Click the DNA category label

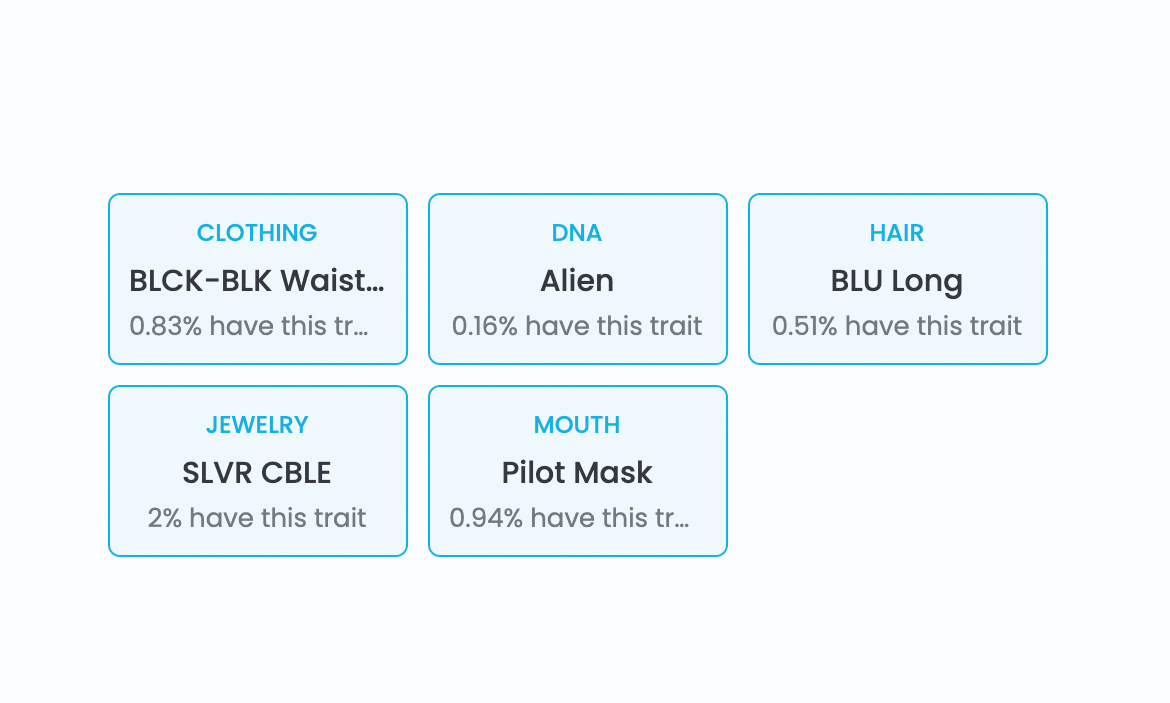pyautogui.click(x=577, y=233)
